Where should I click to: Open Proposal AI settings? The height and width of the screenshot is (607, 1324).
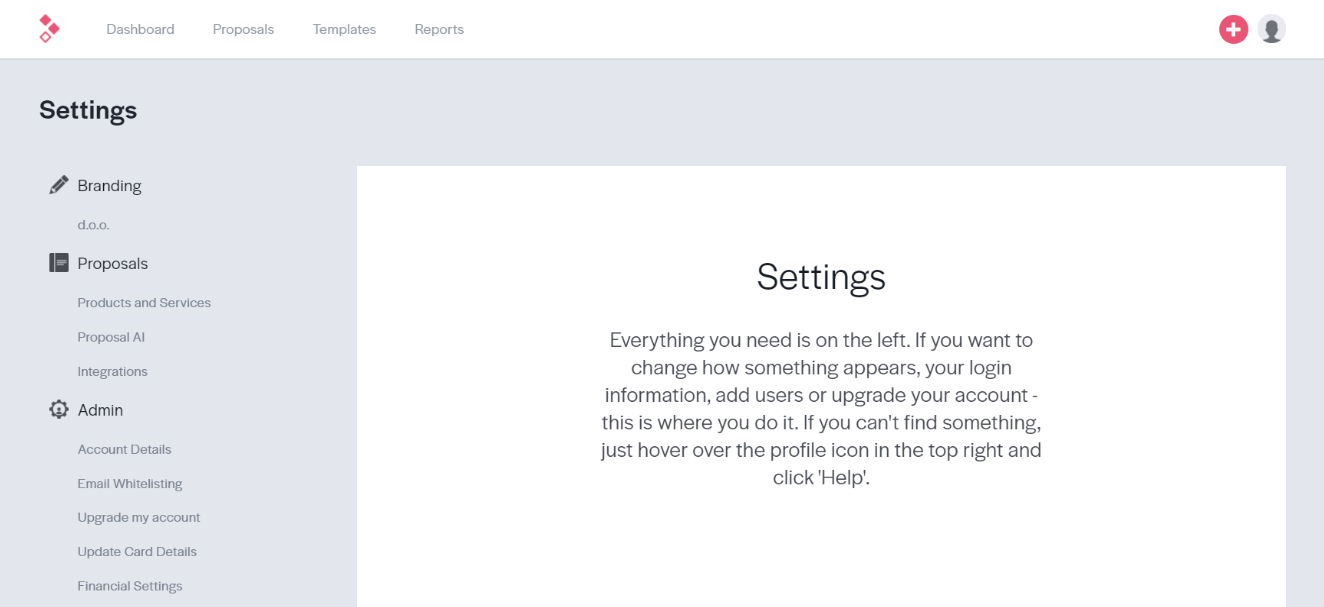[x=111, y=337]
